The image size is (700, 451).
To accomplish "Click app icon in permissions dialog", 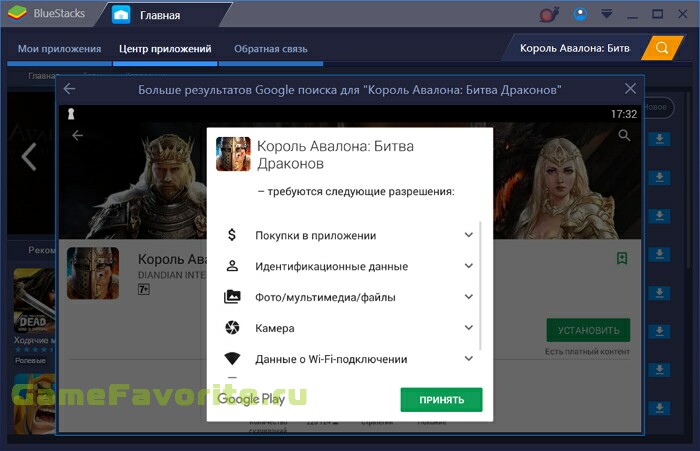I will 233,154.
